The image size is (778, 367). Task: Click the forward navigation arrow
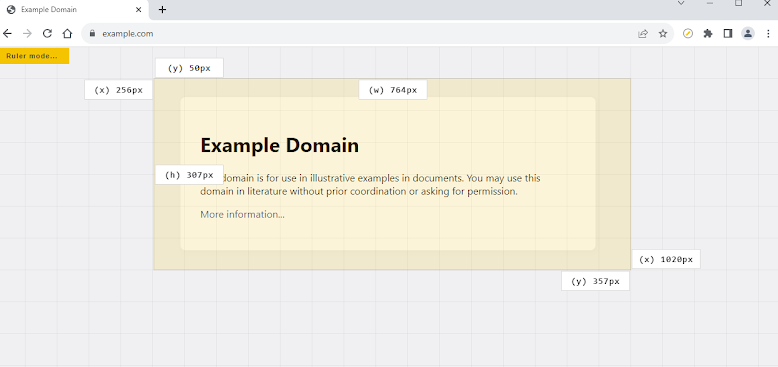(x=27, y=34)
